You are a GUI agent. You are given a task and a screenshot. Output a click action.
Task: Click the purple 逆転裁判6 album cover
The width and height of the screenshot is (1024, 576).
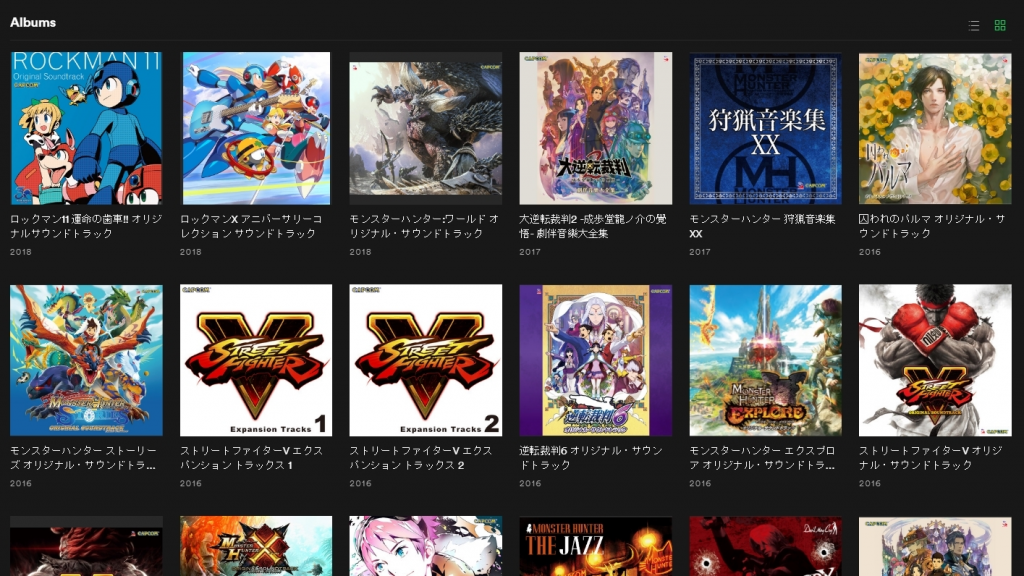tap(595, 360)
